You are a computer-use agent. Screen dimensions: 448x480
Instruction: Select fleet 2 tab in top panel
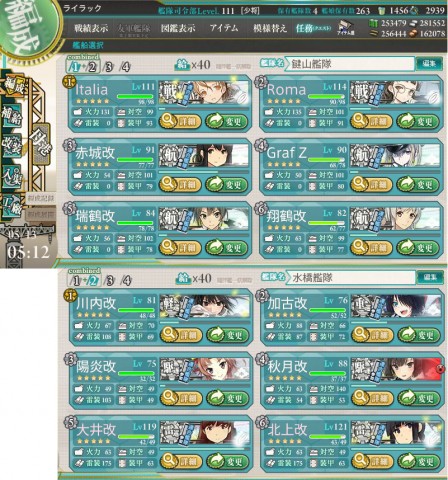click(x=92, y=67)
